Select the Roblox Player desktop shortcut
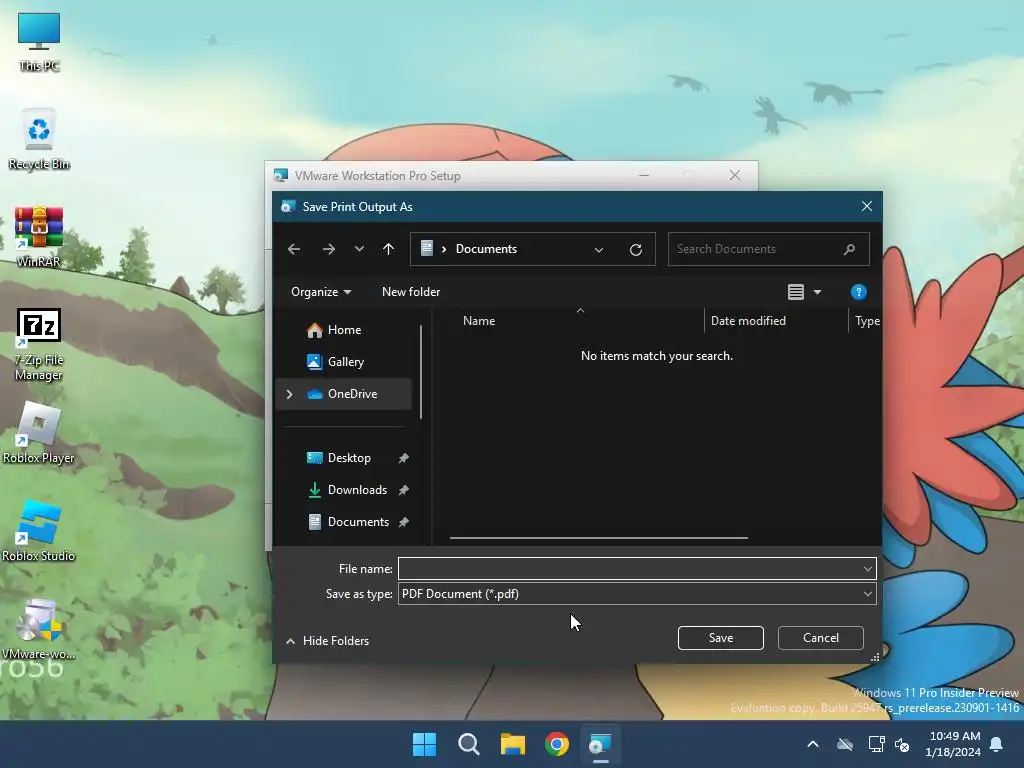Image resolution: width=1024 pixels, height=768 pixels. tap(39, 433)
